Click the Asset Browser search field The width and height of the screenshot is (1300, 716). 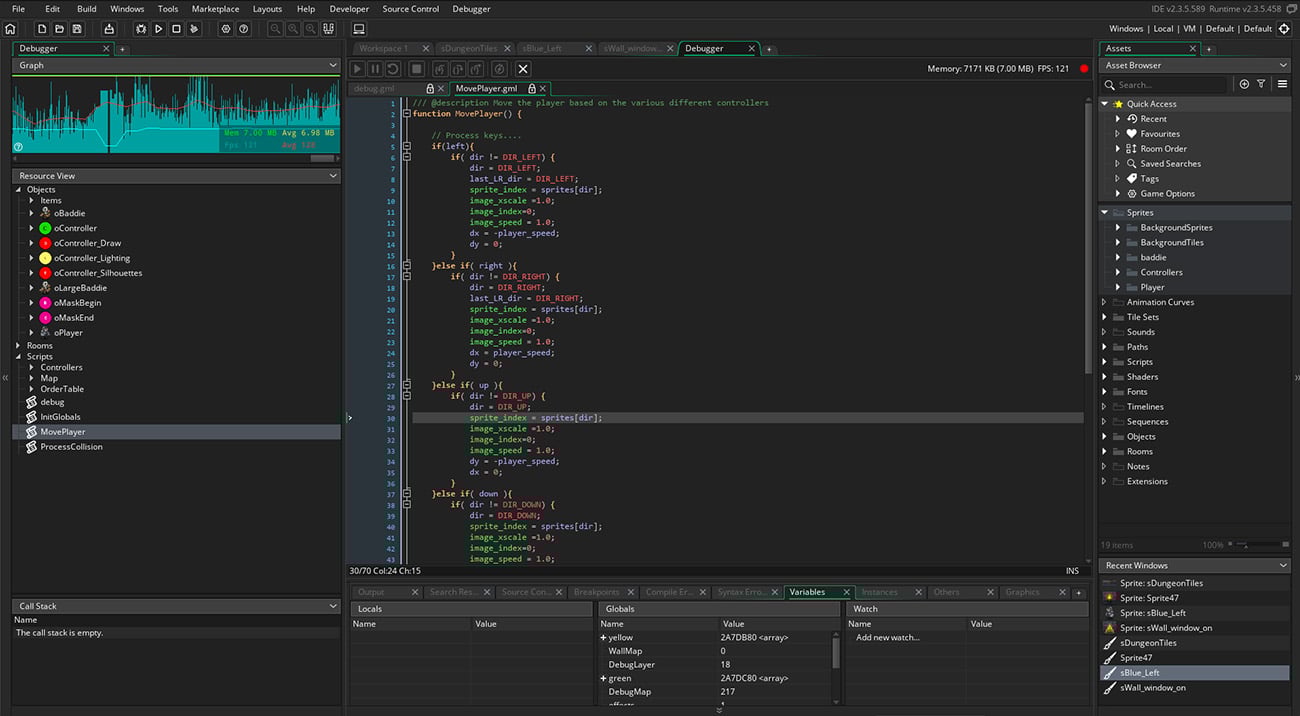(1165, 85)
